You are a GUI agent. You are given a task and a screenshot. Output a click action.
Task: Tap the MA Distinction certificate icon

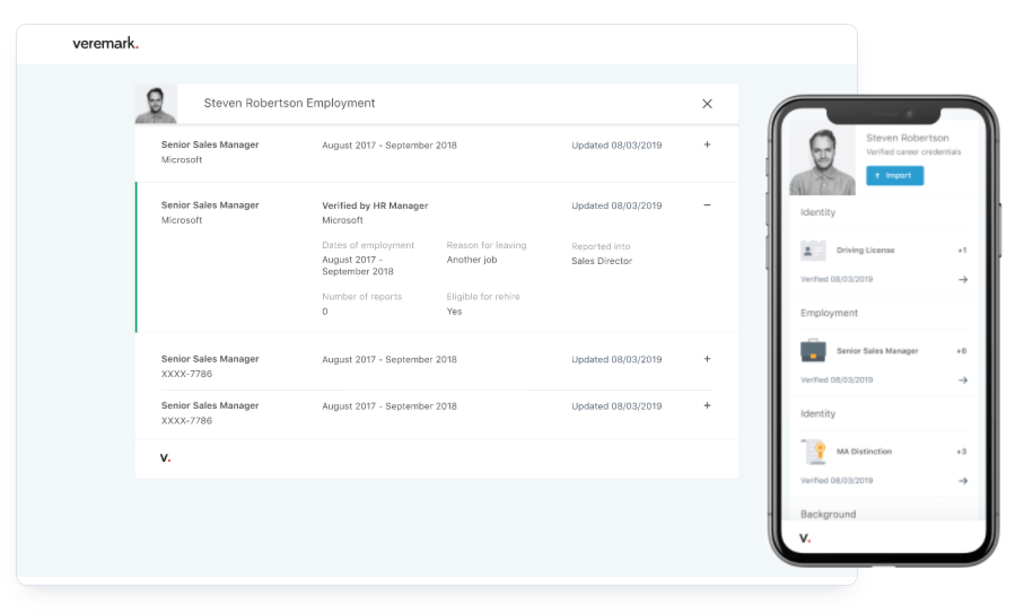tap(814, 452)
